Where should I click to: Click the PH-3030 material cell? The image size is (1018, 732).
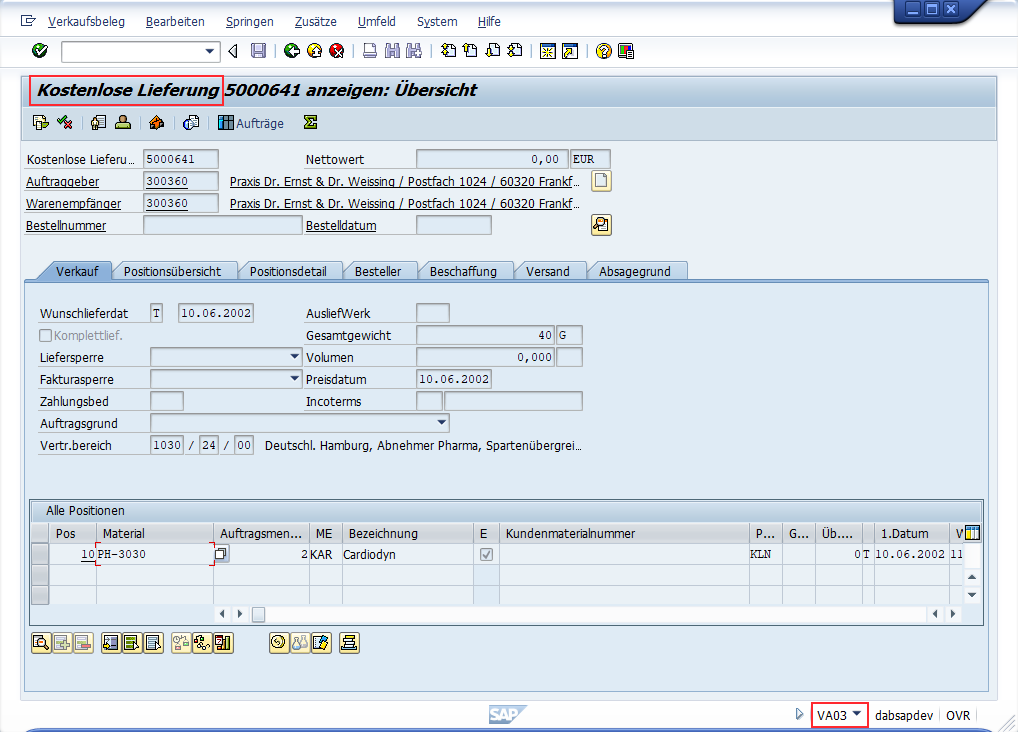pyautogui.click(x=155, y=555)
